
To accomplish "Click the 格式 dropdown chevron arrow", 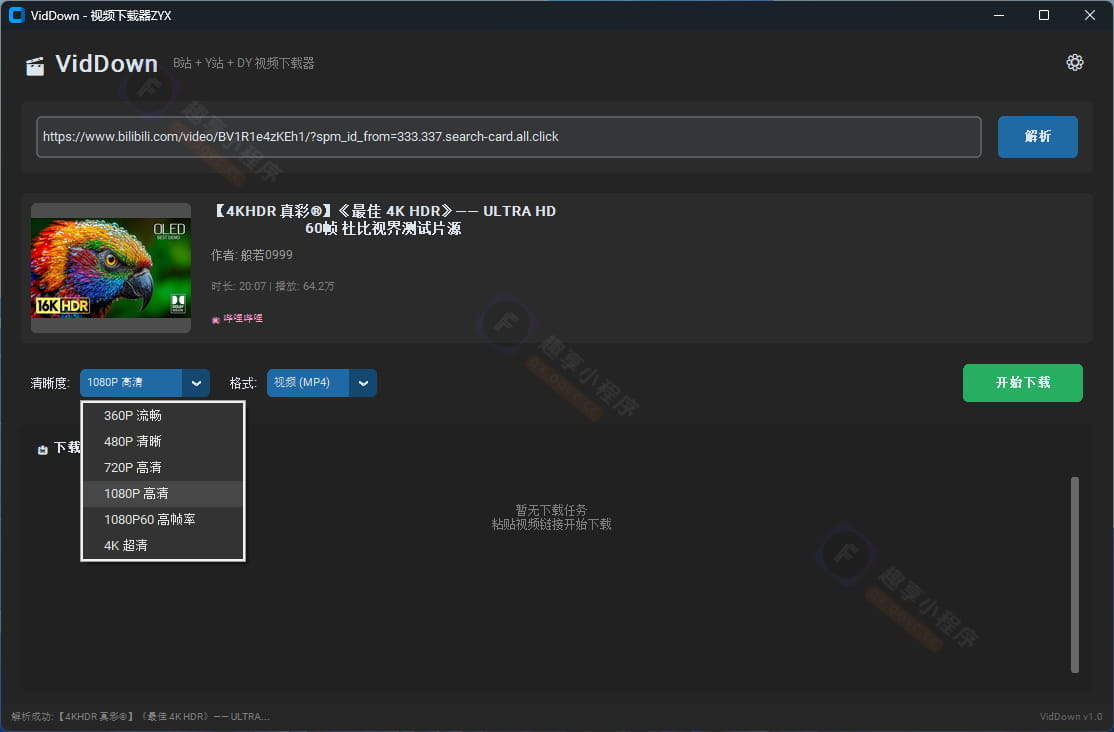I will 363,383.
